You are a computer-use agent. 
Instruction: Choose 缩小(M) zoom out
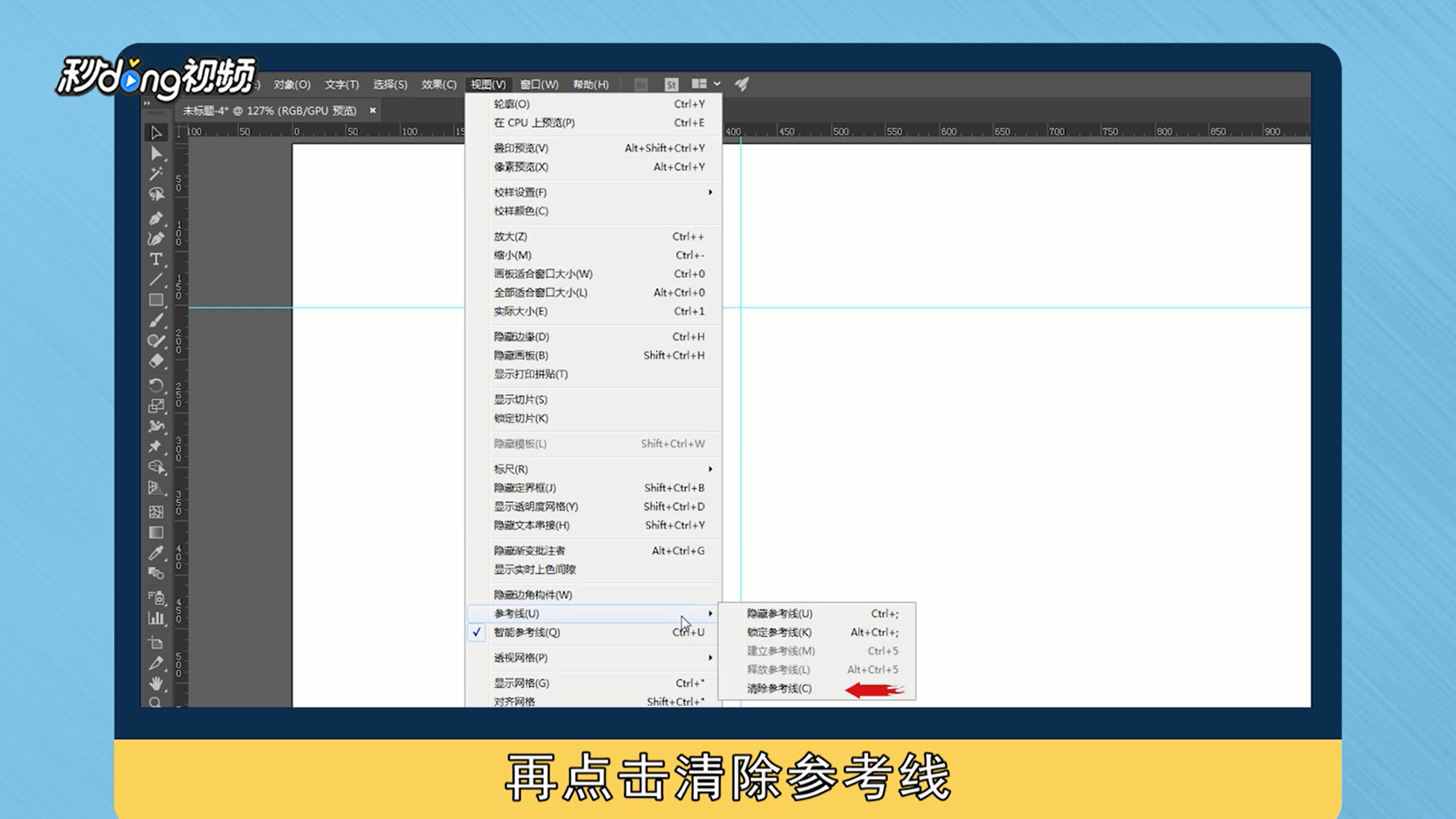(594, 256)
